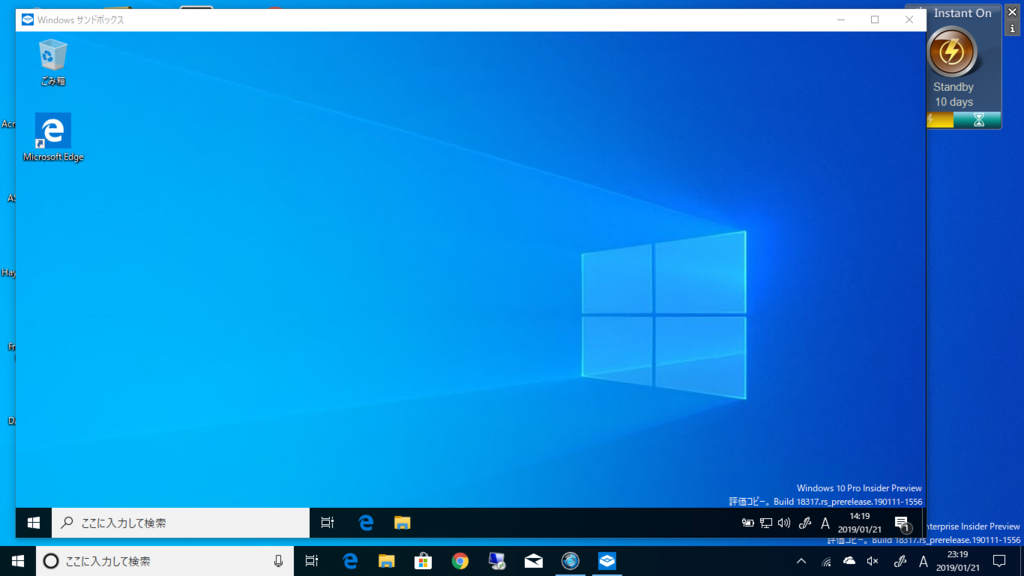Screen dimensions: 1024x576
Task: Click the Instant On lightning power button
Action: [952, 52]
